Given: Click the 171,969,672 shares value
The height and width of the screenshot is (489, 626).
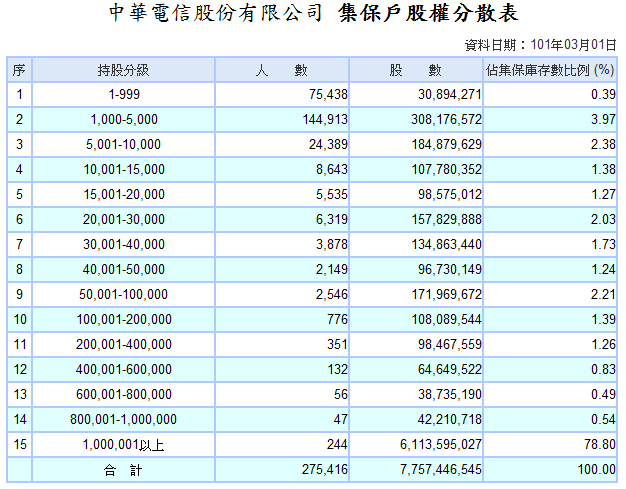Looking at the screenshot, I should (x=446, y=295).
